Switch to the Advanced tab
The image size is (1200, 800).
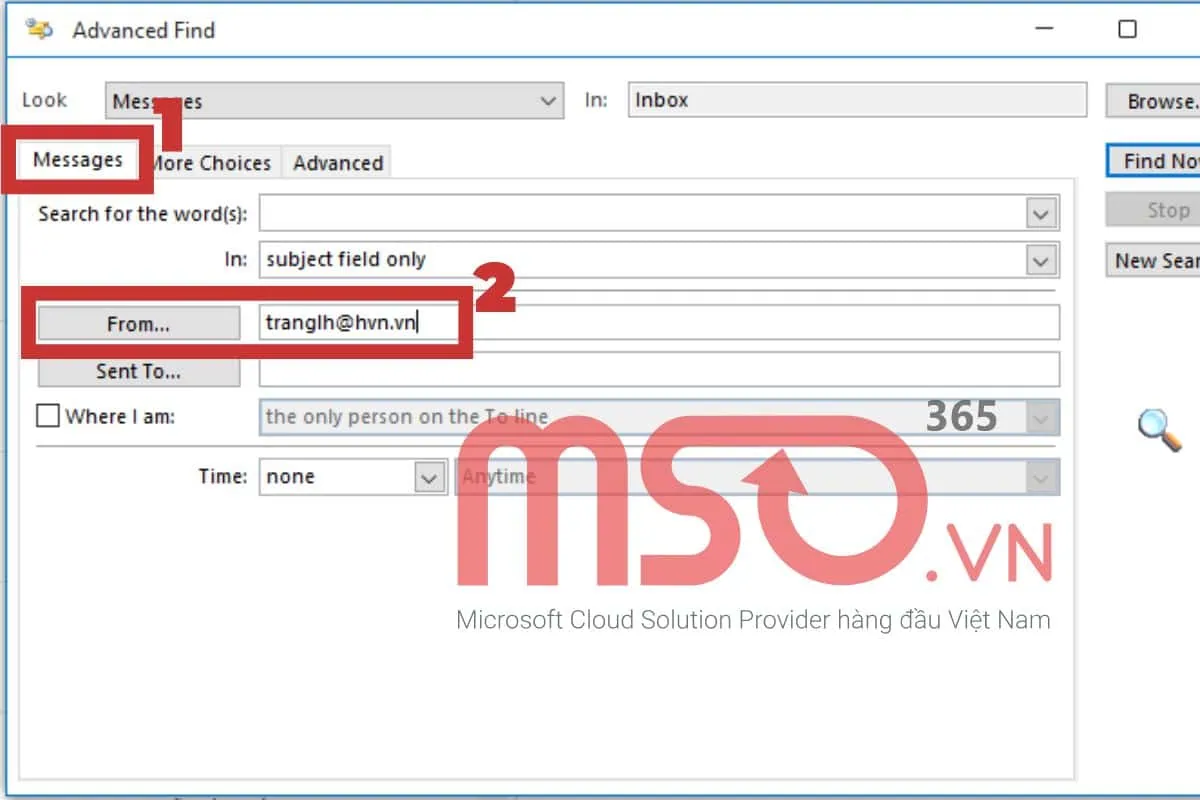[337, 162]
